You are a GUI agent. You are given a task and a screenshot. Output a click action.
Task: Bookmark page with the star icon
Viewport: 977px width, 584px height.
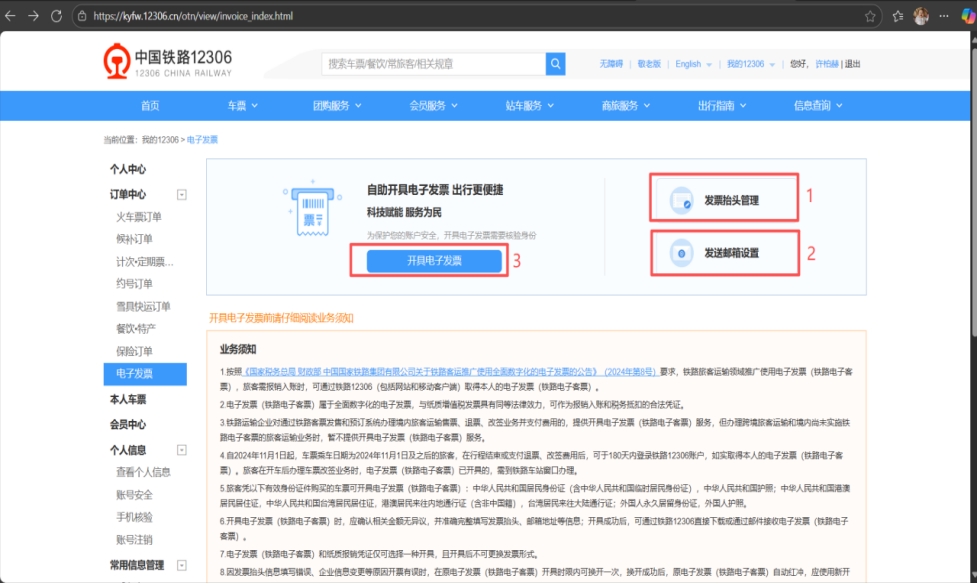coord(870,16)
